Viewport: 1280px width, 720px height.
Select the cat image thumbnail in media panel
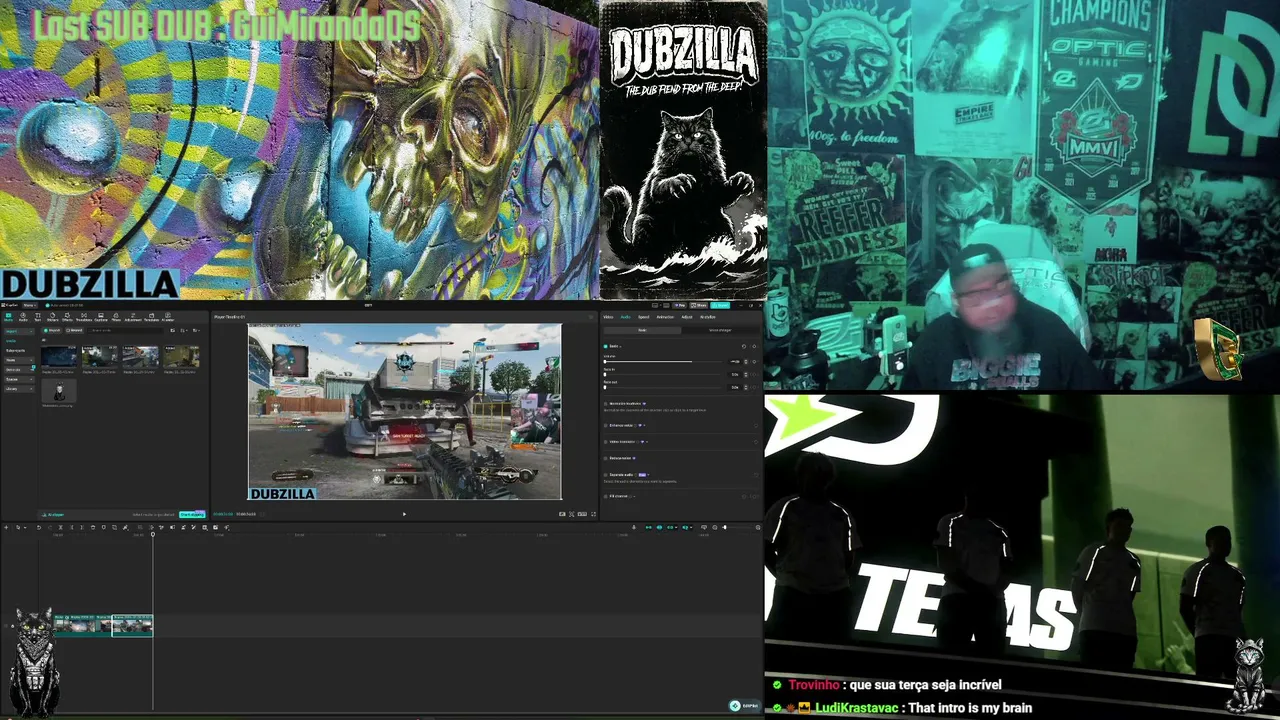tap(59, 391)
